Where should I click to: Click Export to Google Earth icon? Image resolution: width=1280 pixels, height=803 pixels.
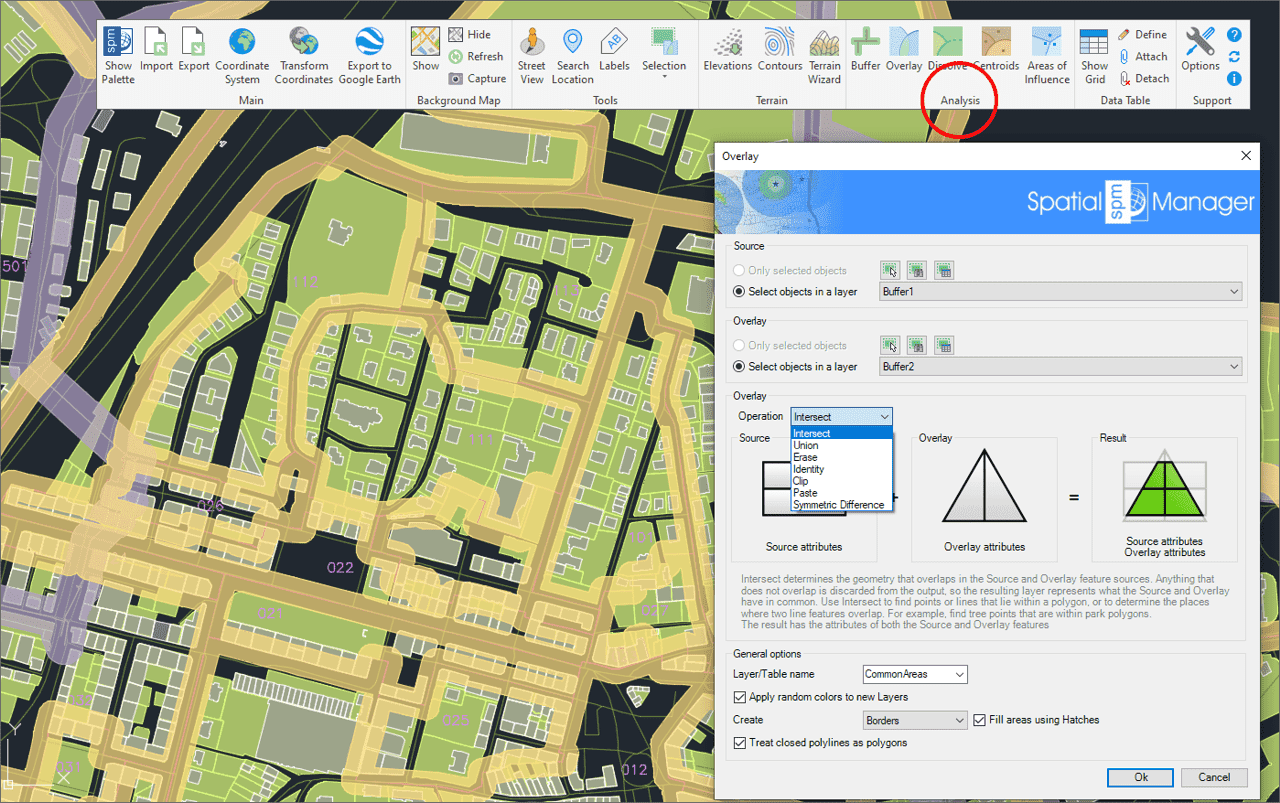pyautogui.click(x=369, y=43)
